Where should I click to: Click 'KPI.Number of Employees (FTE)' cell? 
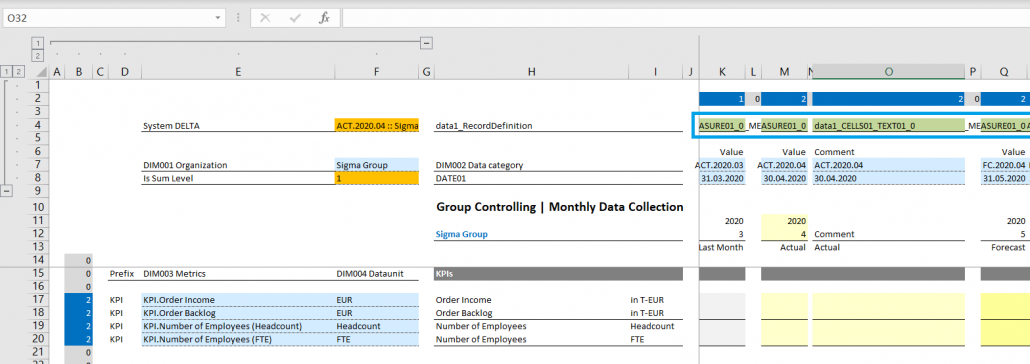pyautogui.click(x=238, y=339)
